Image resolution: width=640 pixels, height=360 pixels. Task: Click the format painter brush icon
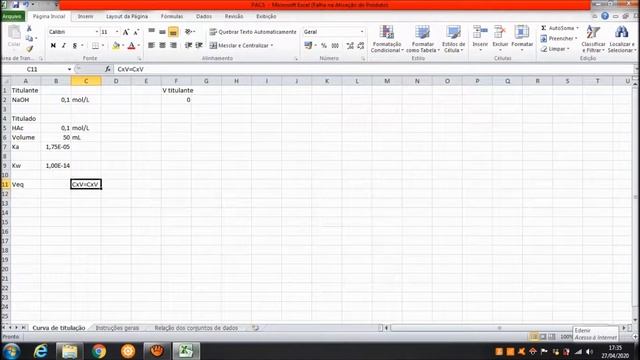pos(29,49)
